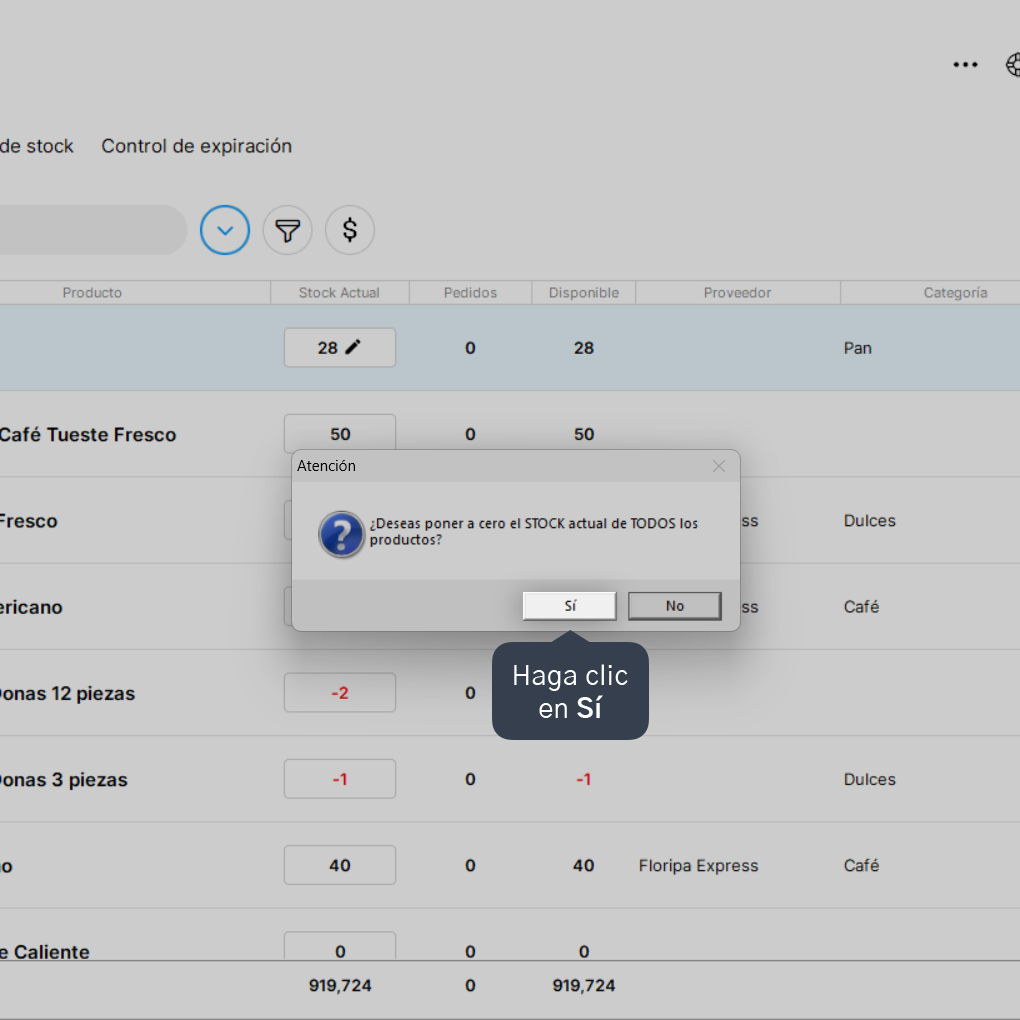Image resolution: width=1020 pixels, height=1020 pixels.
Task: Select the Donas 3 piezas row
Action: coord(510,779)
